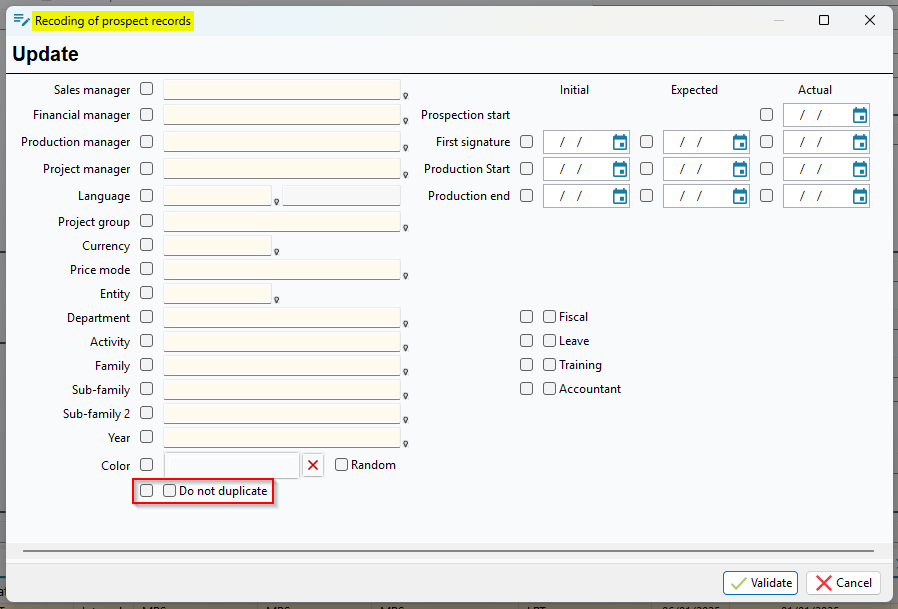Clear color with red X icon
898x609 pixels.
pos(313,465)
